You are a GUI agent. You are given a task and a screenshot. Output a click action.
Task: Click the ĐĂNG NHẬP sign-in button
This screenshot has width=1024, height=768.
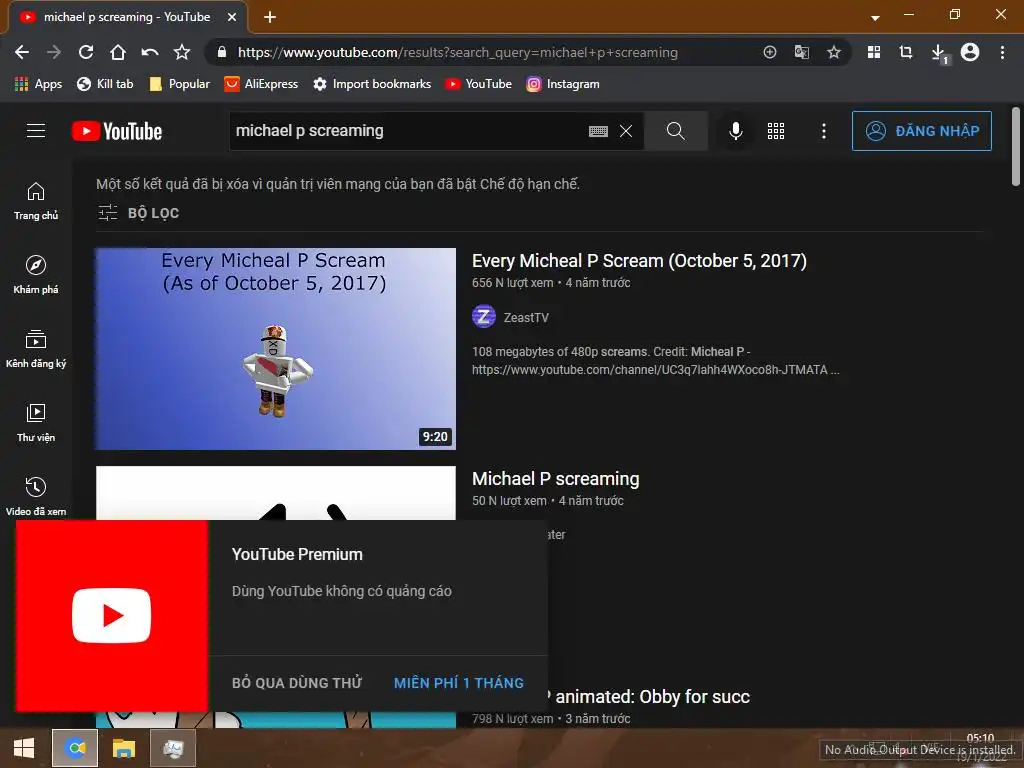[x=921, y=131]
